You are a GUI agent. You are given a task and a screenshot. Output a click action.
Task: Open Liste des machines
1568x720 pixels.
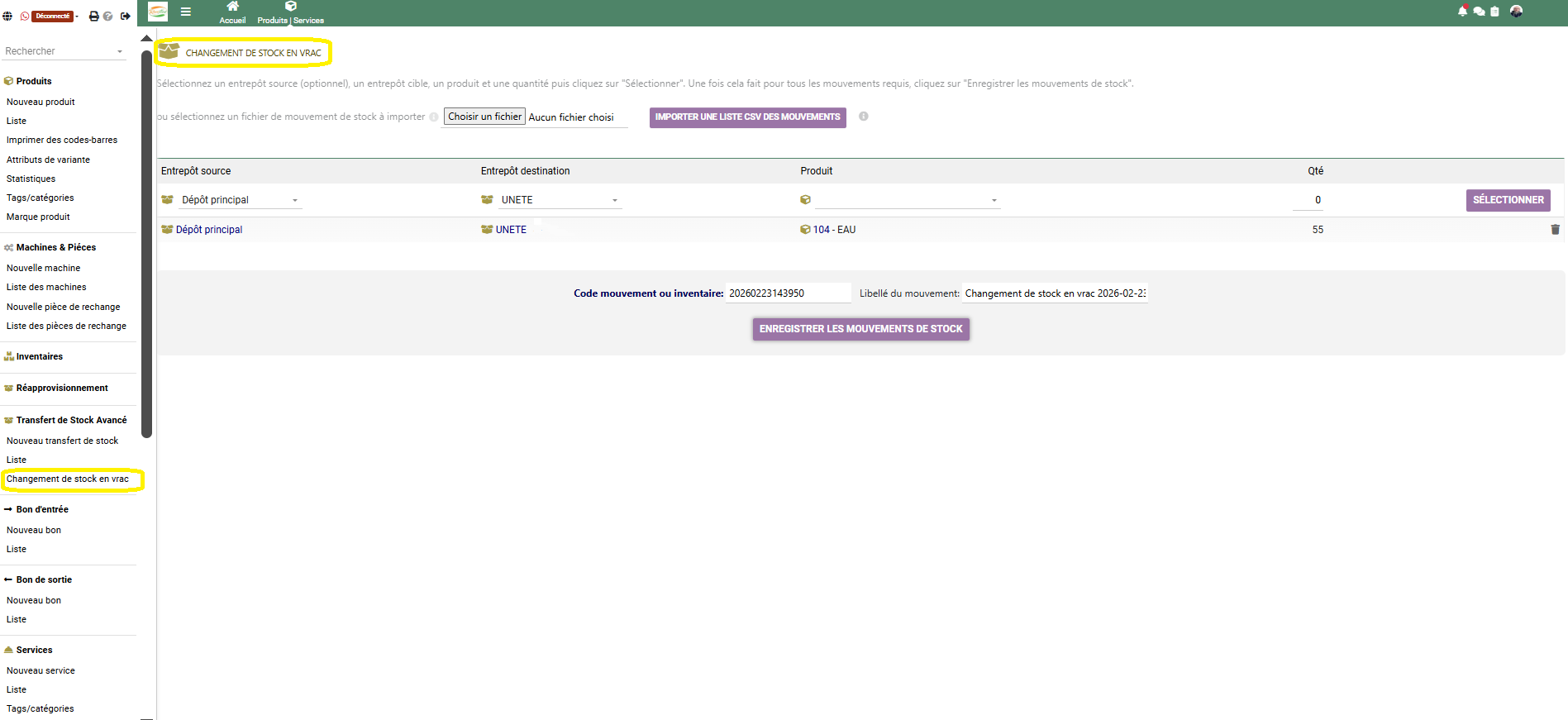tap(46, 287)
